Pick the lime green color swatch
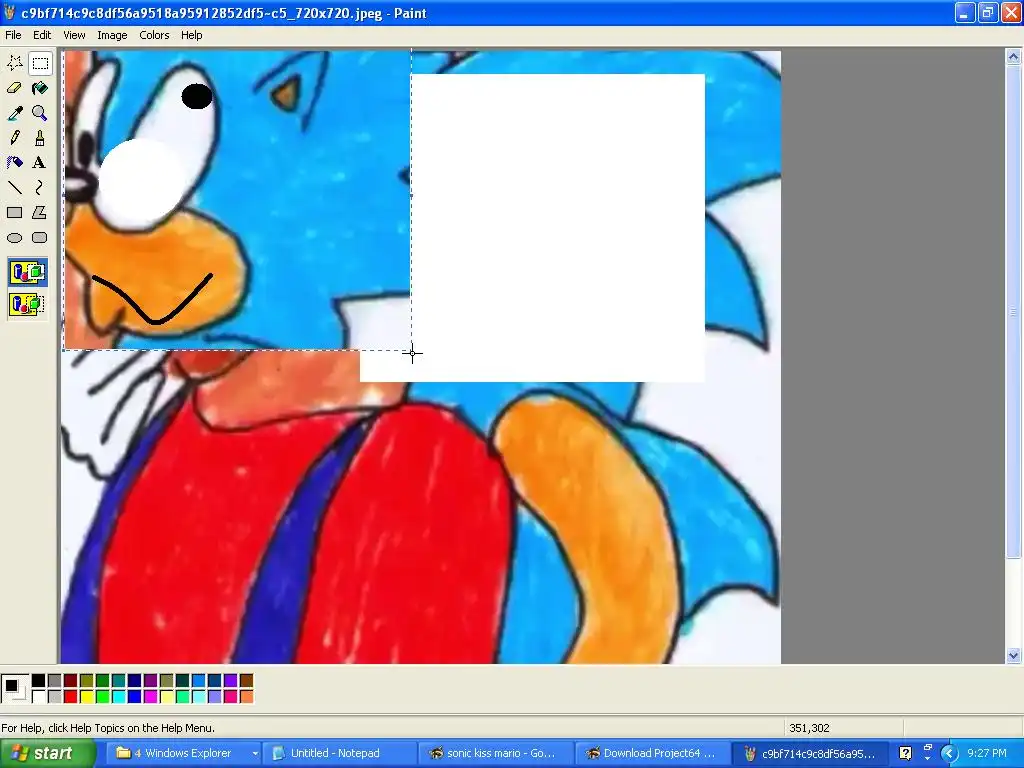The width and height of the screenshot is (1024, 768). pyautogui.click(x=103, y=697)
